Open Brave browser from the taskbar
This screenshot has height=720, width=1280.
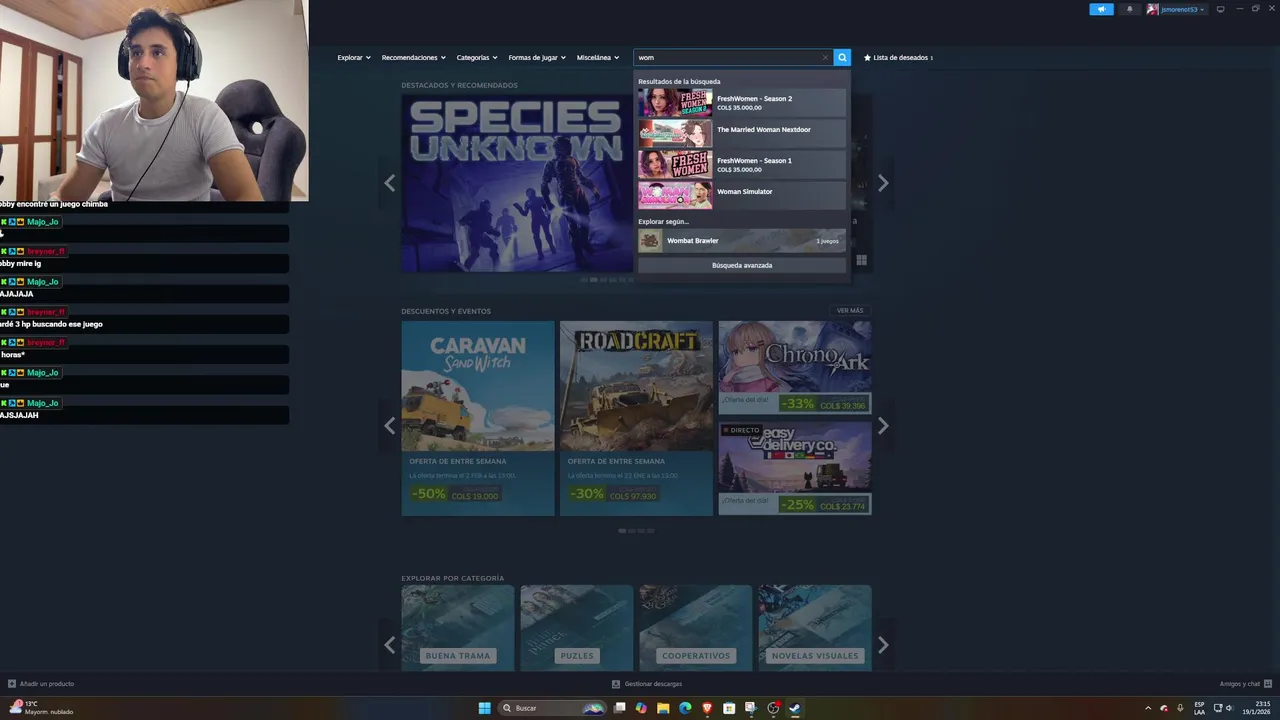click(707, 708)
